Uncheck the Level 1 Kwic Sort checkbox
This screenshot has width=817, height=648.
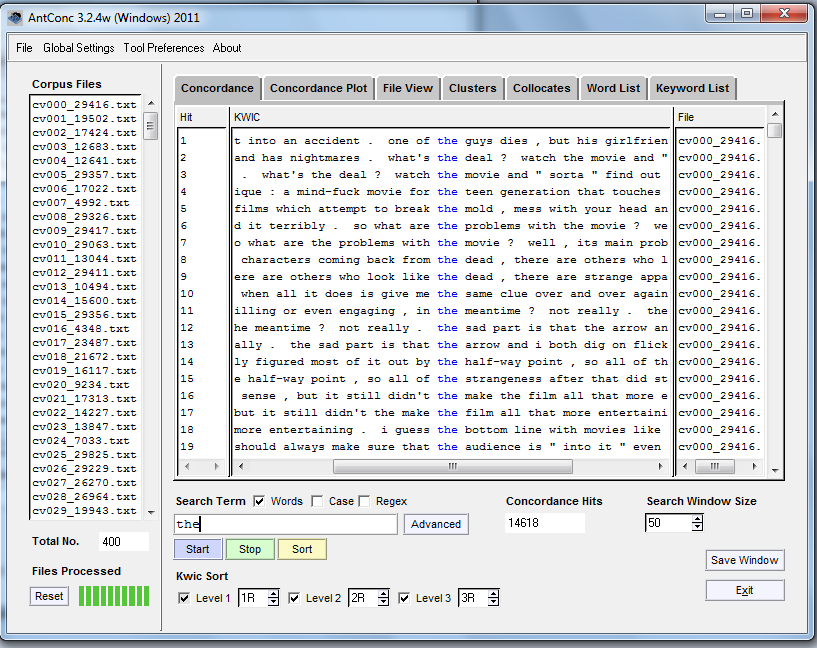pyautogui.click(x=183, y=598)
